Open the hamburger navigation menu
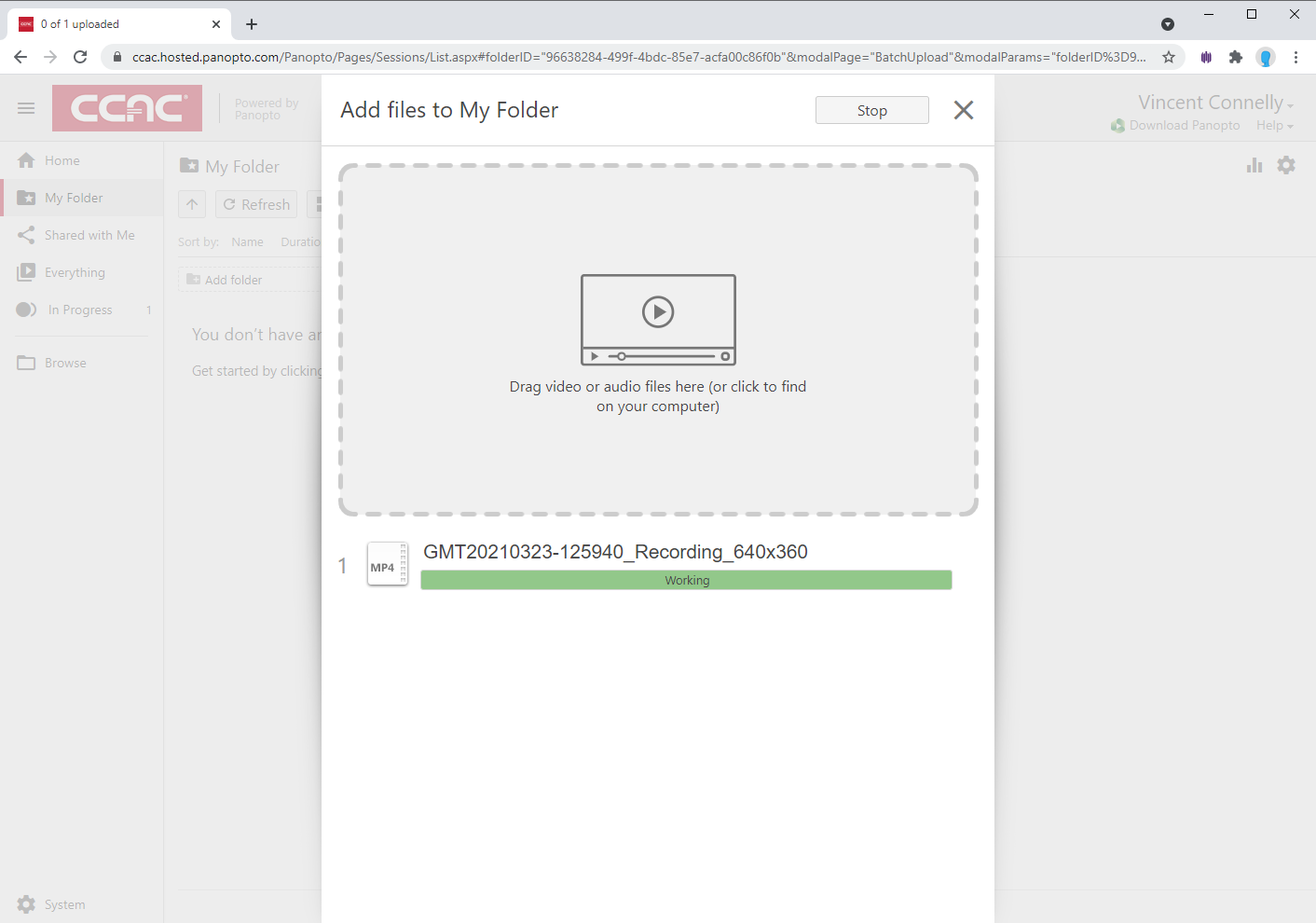The image size is (1316, 923). click(26, 108)
